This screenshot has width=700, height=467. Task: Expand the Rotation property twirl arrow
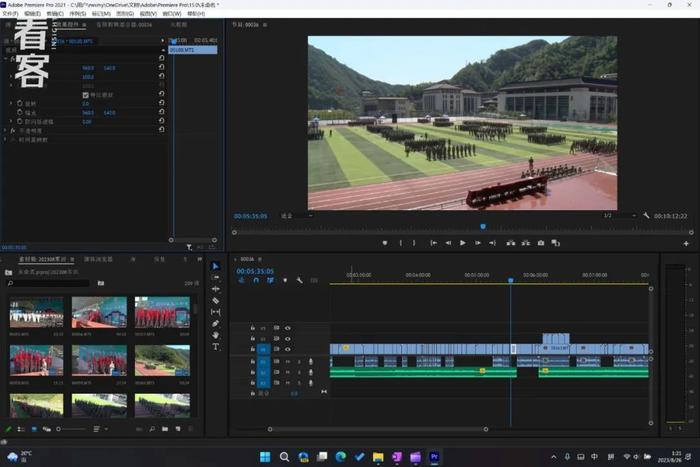click(x=12, y=103)
